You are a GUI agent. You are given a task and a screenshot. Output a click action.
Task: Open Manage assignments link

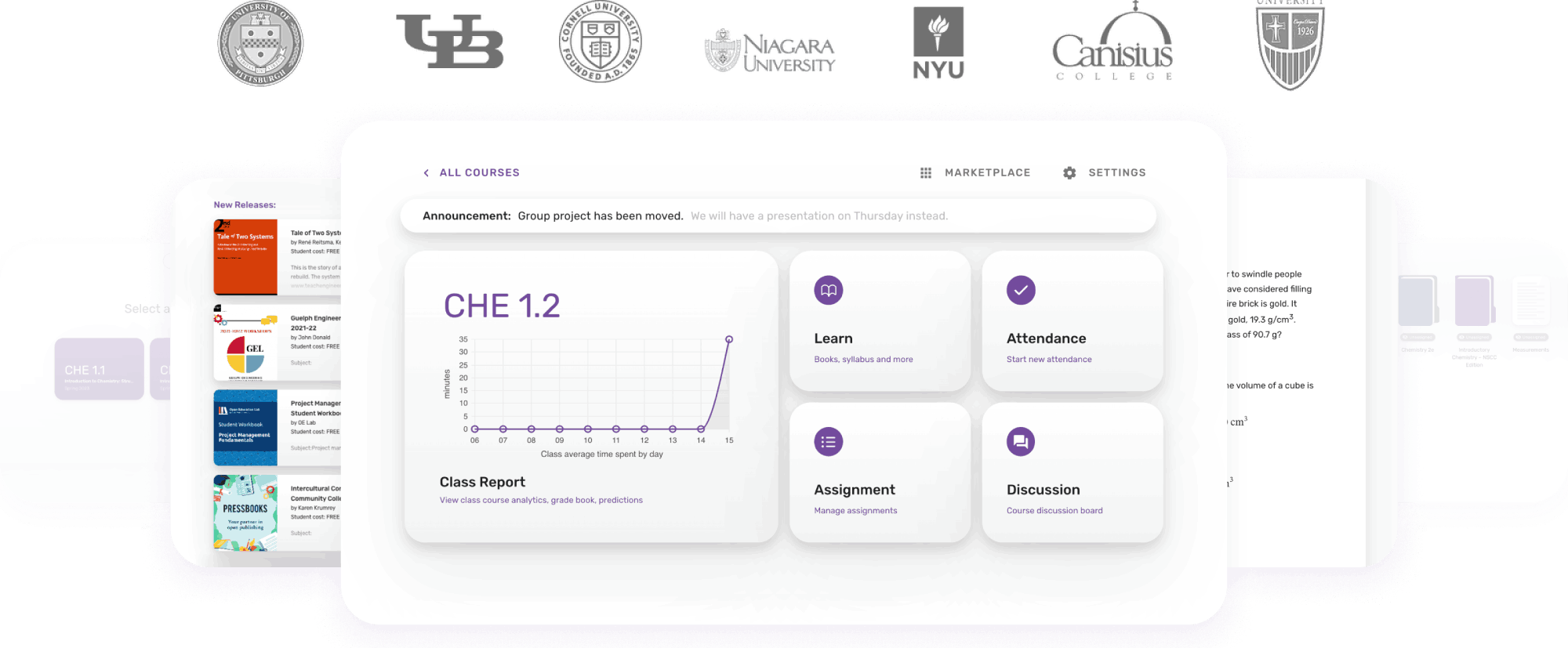(855, 511)
